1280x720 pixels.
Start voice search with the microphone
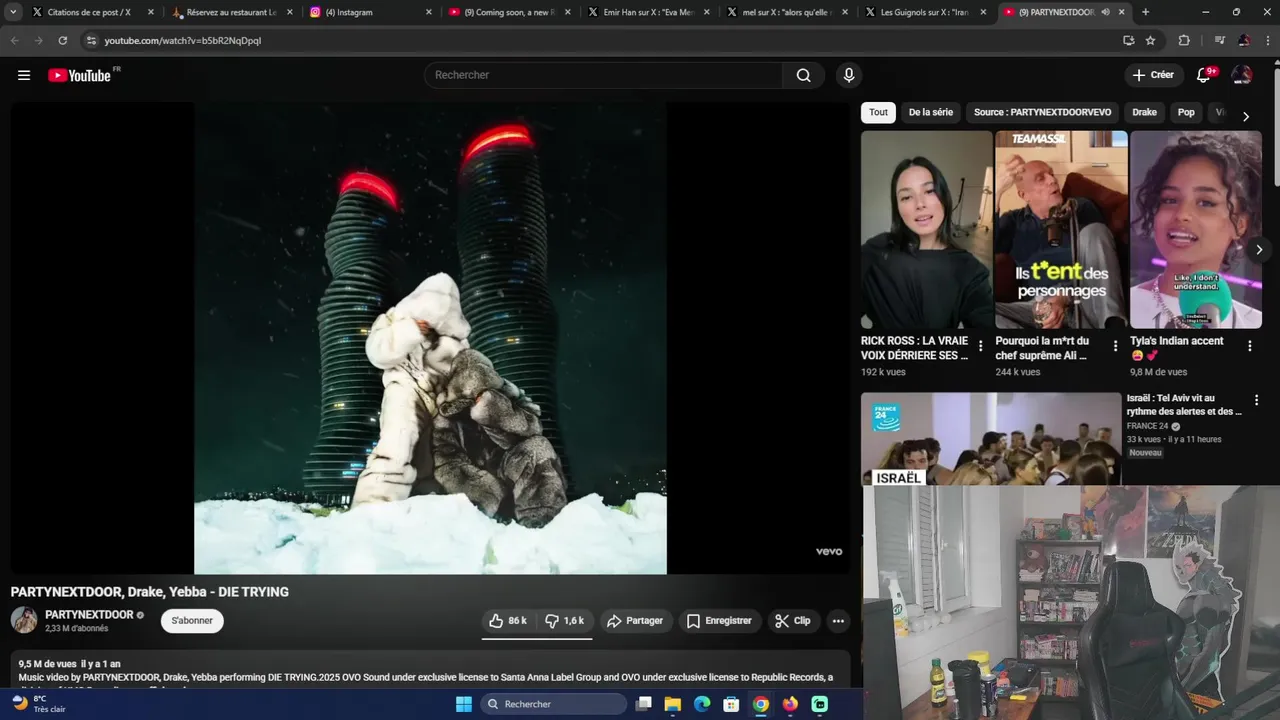[849, 75]
